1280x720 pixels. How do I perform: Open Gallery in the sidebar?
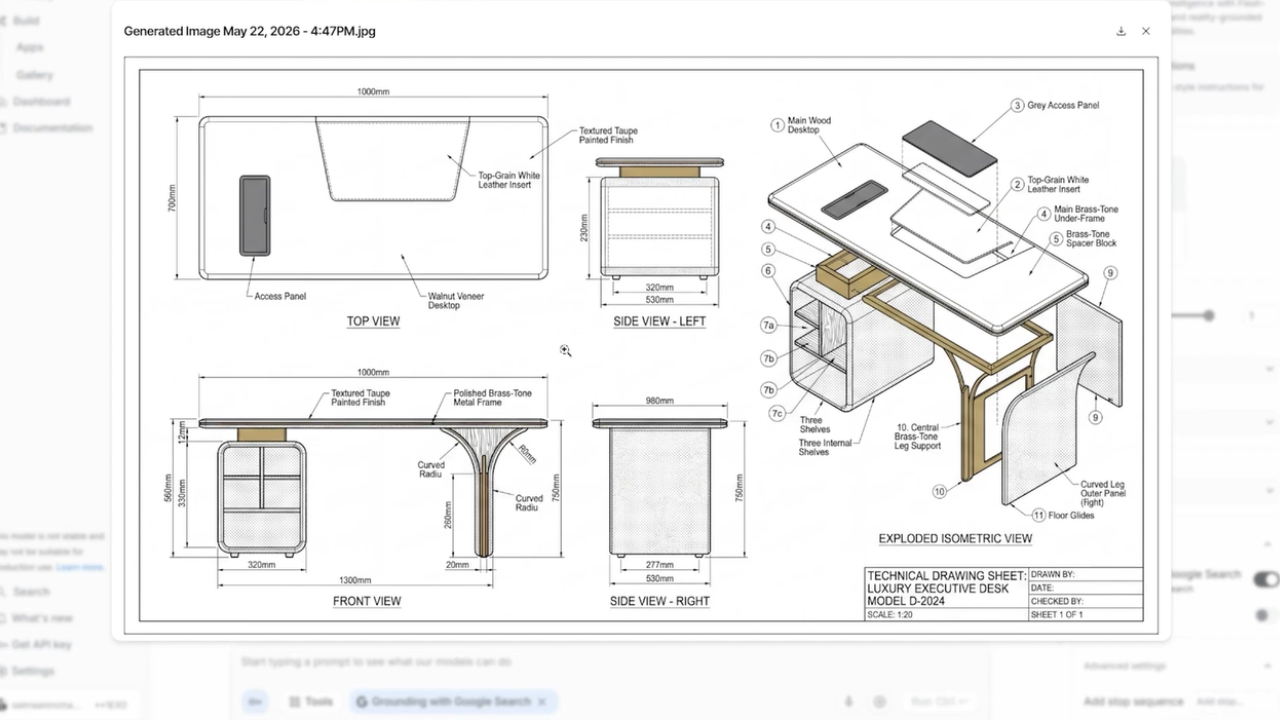tap(35, 75)
